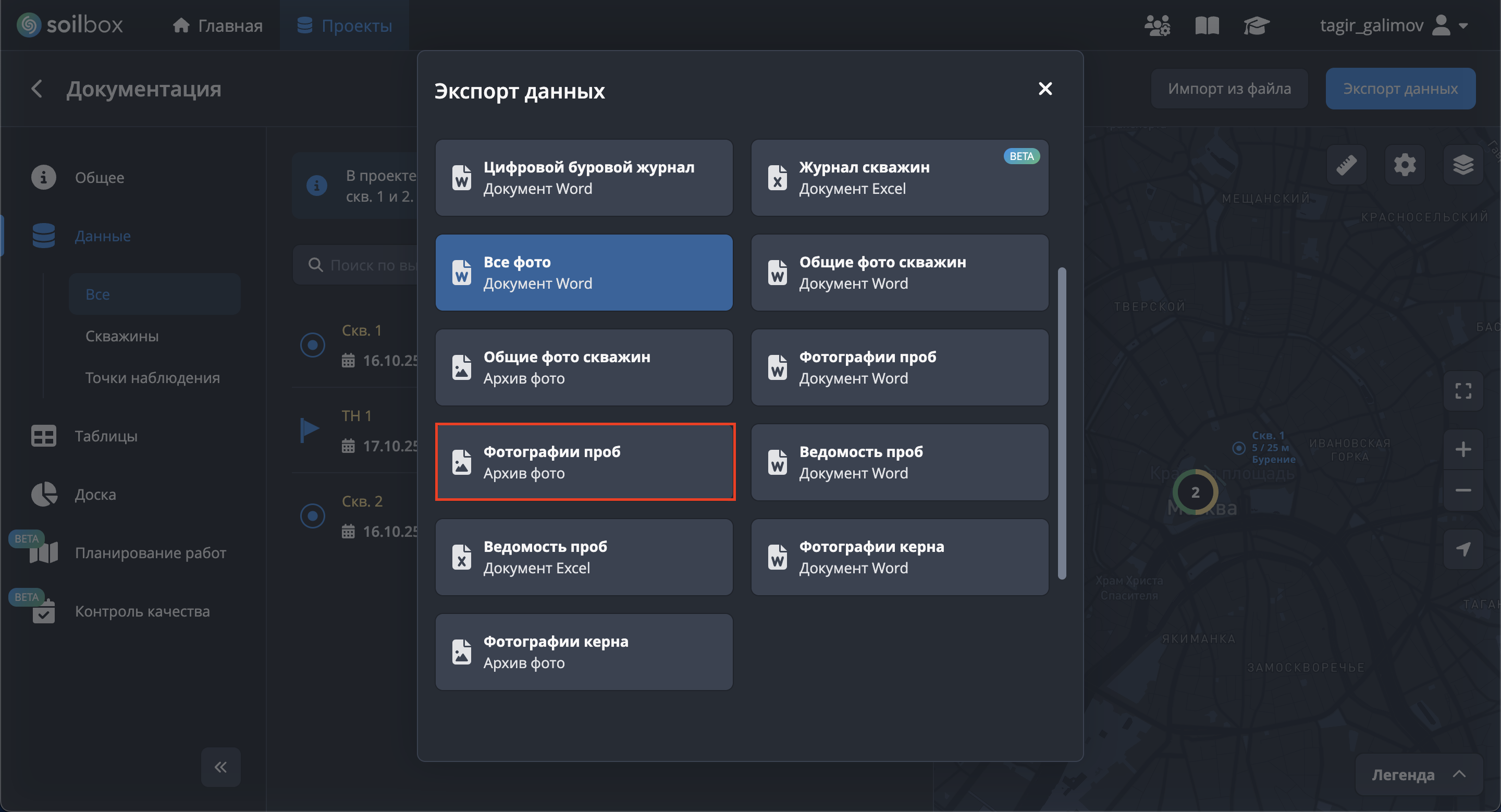
Task: Zoom in the map with plus
Action: pos(1462,449)
